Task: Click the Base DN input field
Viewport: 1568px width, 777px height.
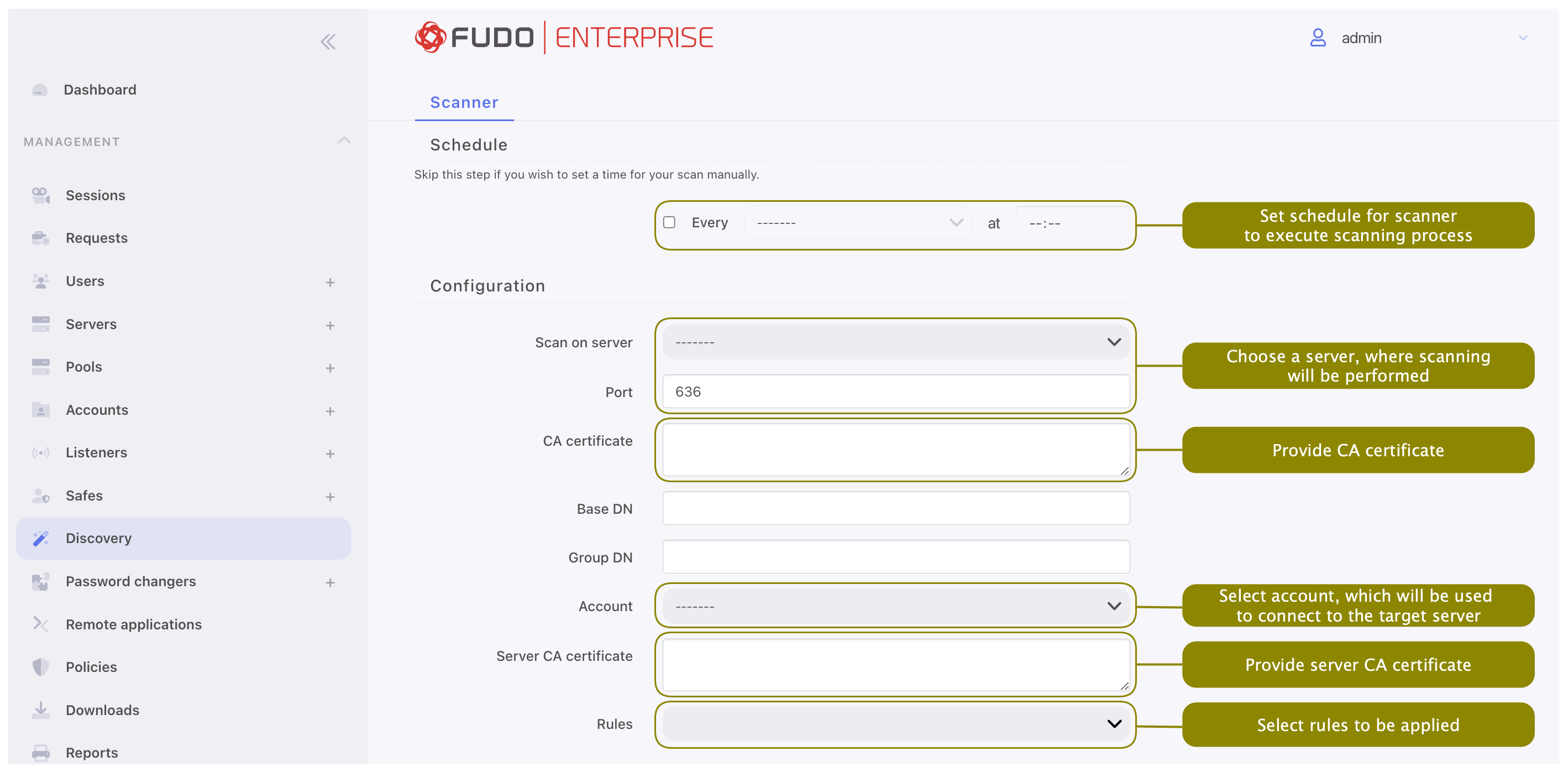Action: click(x=896, y=508)
